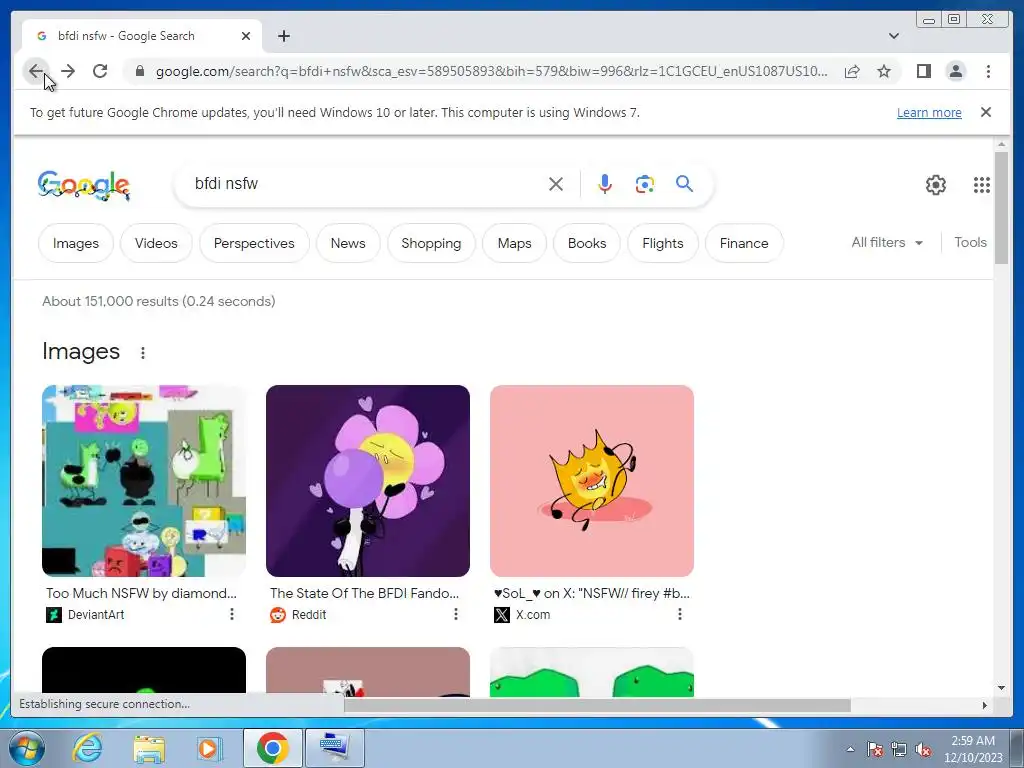Click the vertical scrollbar up arrow
Image resolution: width=1024 pixels, height=768 pixels.
[1001, 144]
